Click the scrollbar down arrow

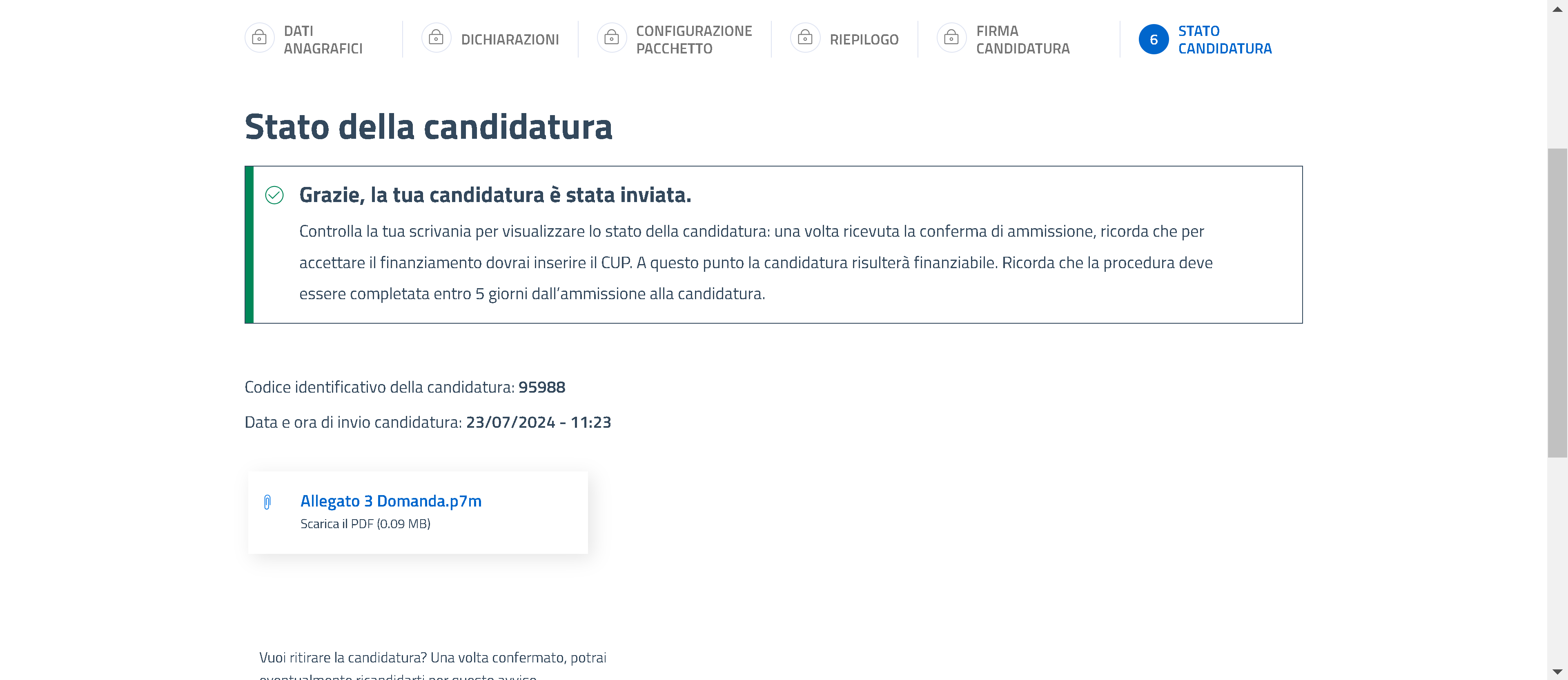1557,671
